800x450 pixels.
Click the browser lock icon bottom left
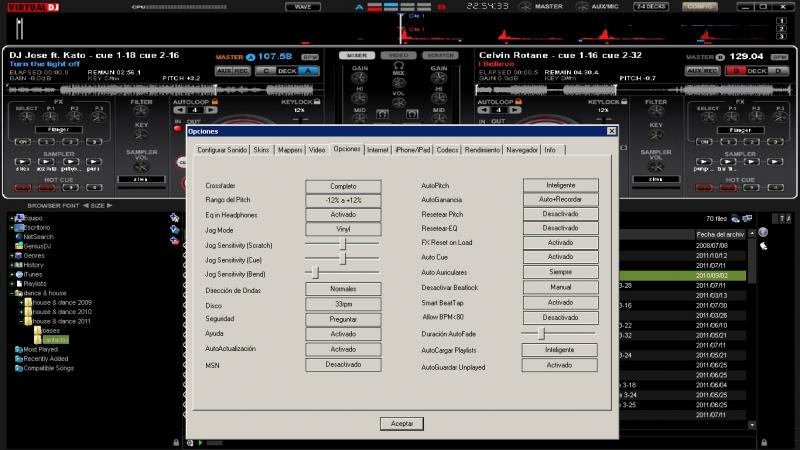pos(176,442)
